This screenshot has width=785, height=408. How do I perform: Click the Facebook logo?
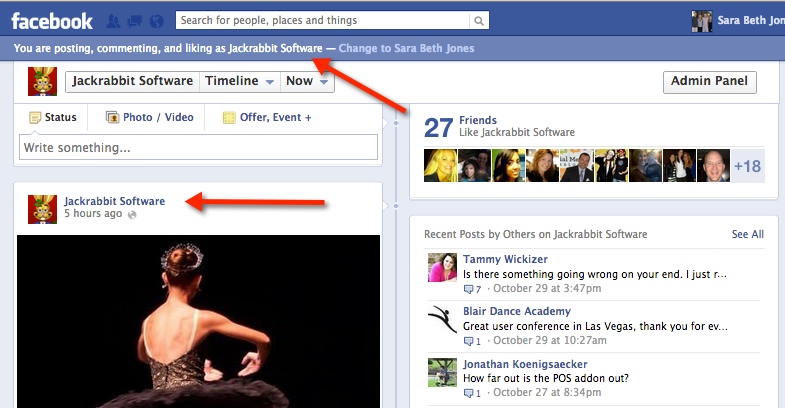[x=52, y=21]
